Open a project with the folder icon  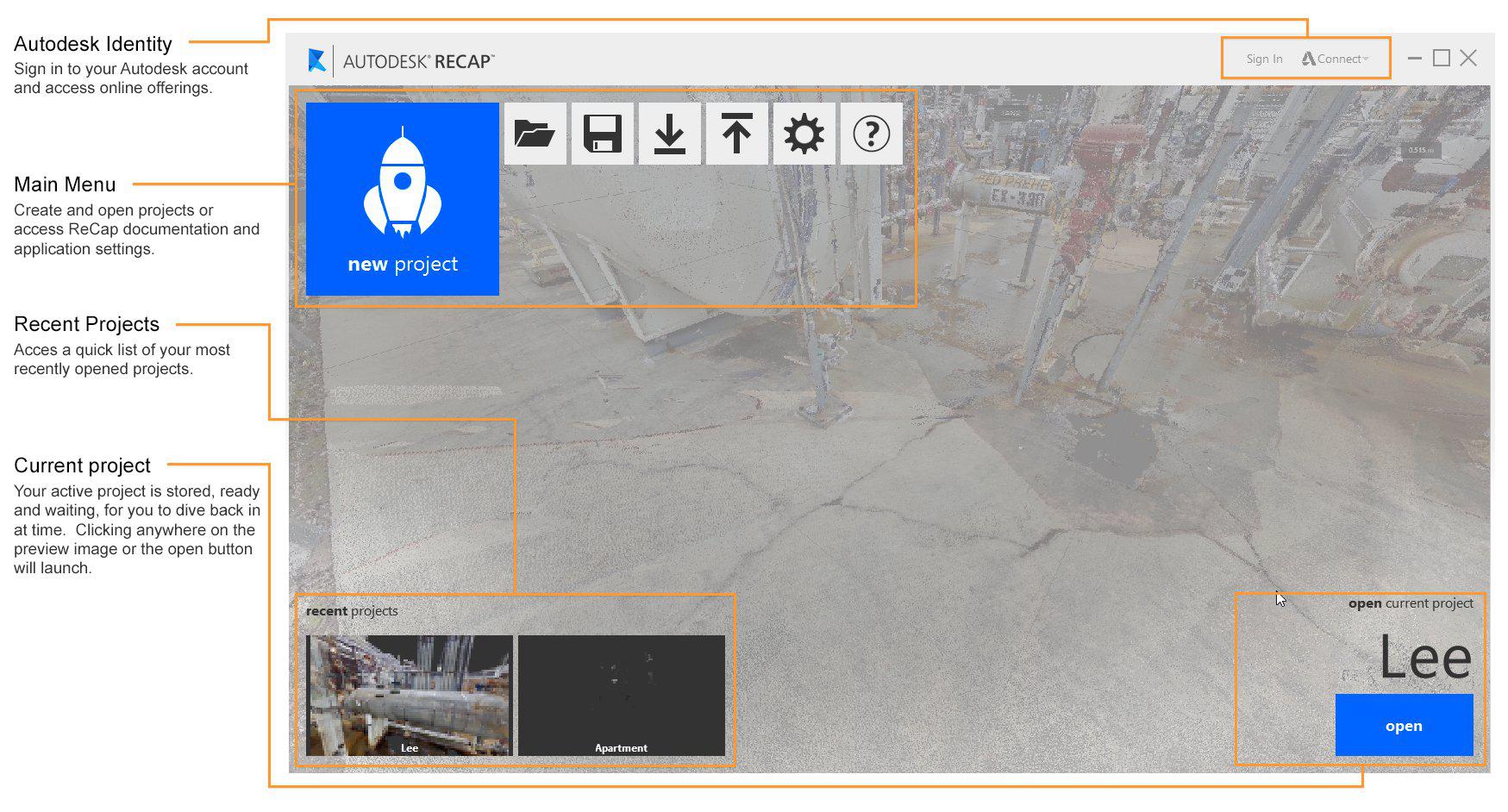pyautogui.click(x=535, y=134)
